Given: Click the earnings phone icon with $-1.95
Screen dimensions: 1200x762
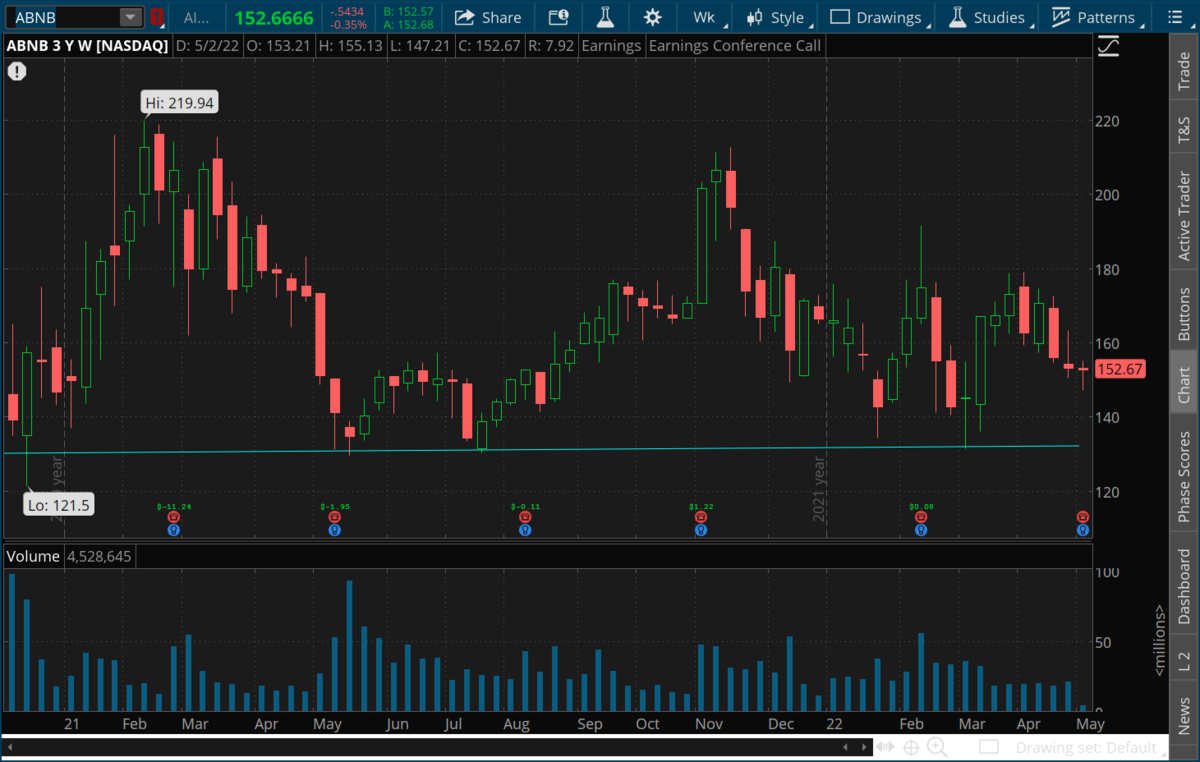Looking at the screenshot, I should click(x=335, y=517).
